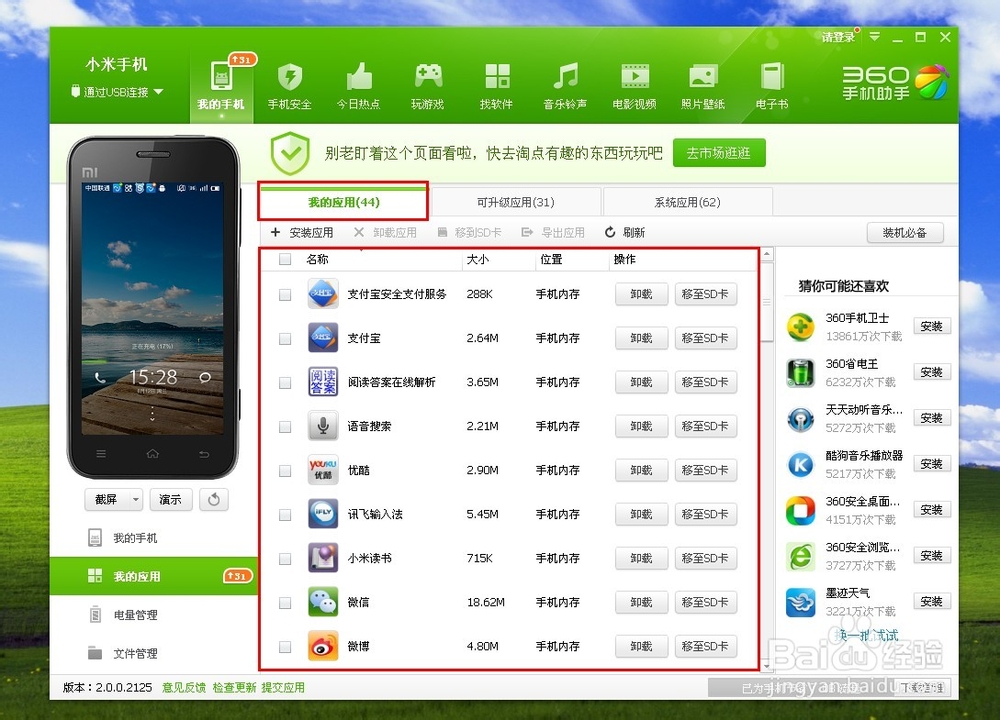Switch to the 系统应用(62) tab

(688, 202)
